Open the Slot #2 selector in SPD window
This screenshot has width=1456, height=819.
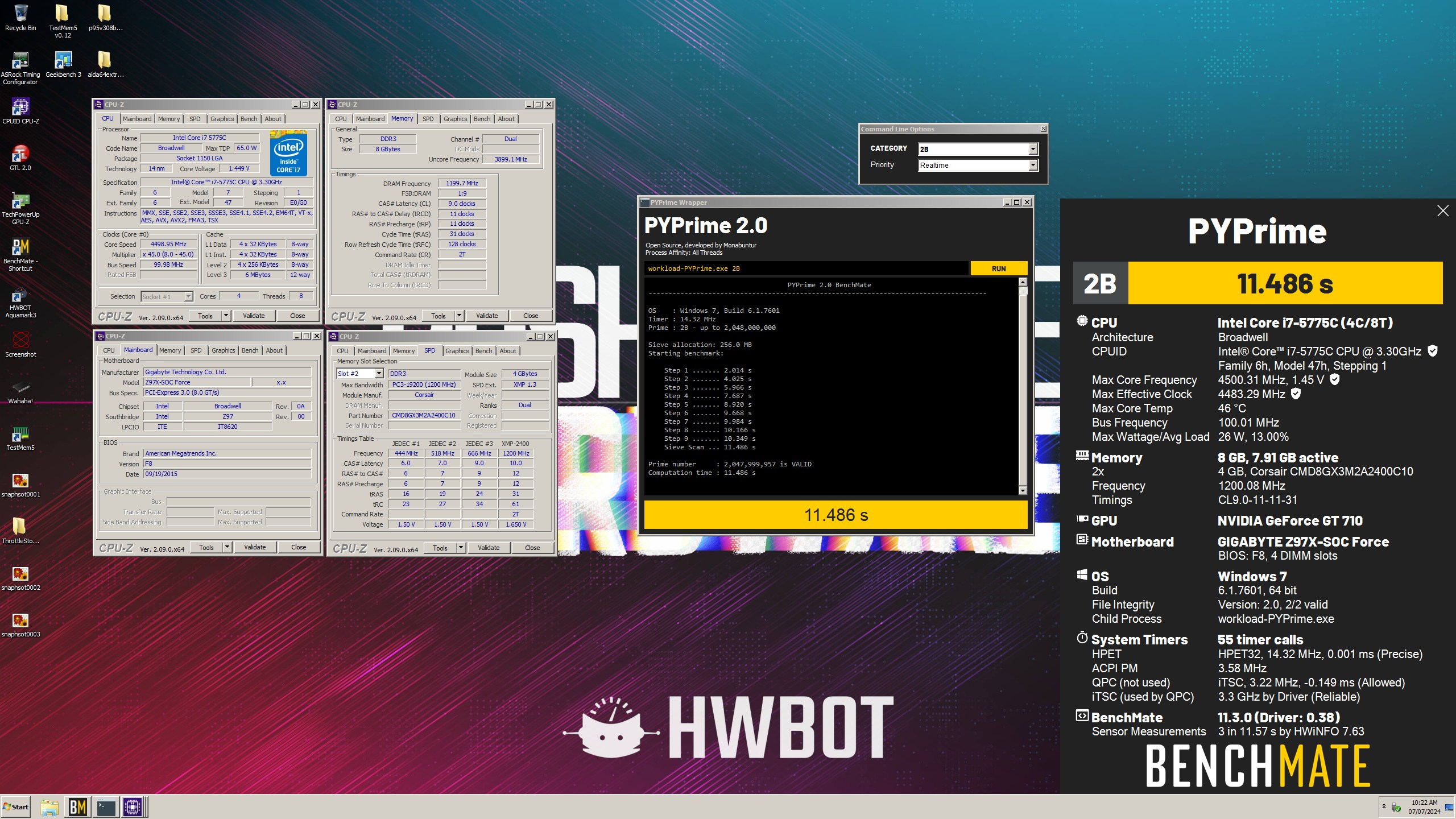[x=360, y=374]
